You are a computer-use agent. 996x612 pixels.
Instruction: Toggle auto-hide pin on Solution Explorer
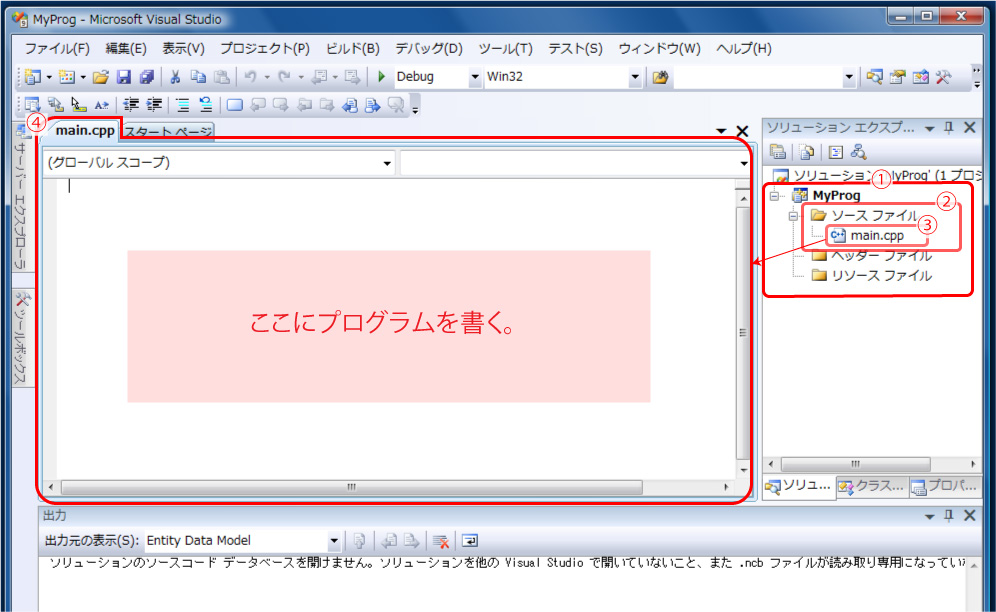(949, 128)
